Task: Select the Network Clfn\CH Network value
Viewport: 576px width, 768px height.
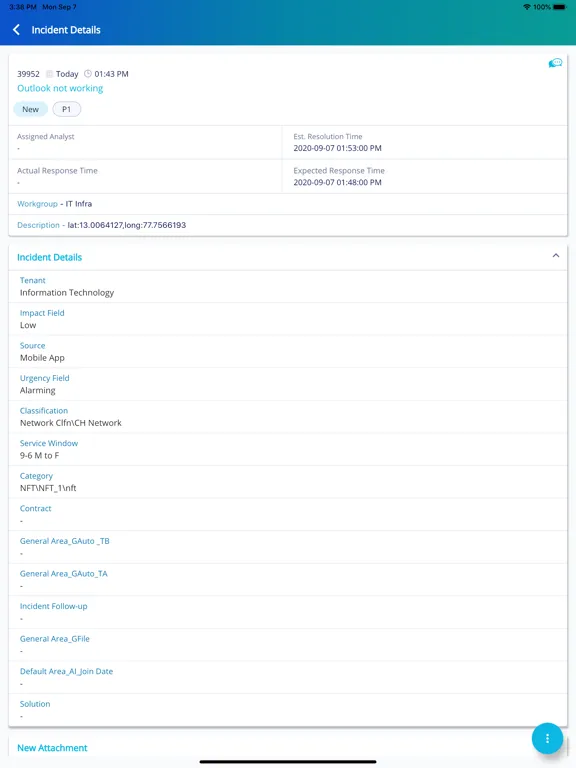Action: (x=71, y=423)
